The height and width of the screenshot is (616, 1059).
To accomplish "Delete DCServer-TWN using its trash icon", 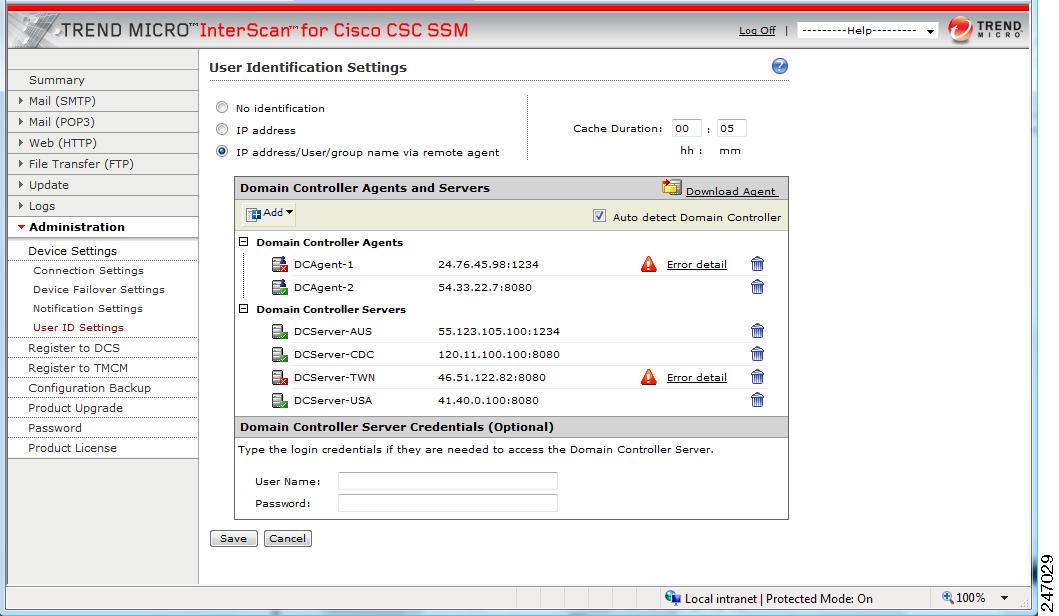I will pos(757,377).
